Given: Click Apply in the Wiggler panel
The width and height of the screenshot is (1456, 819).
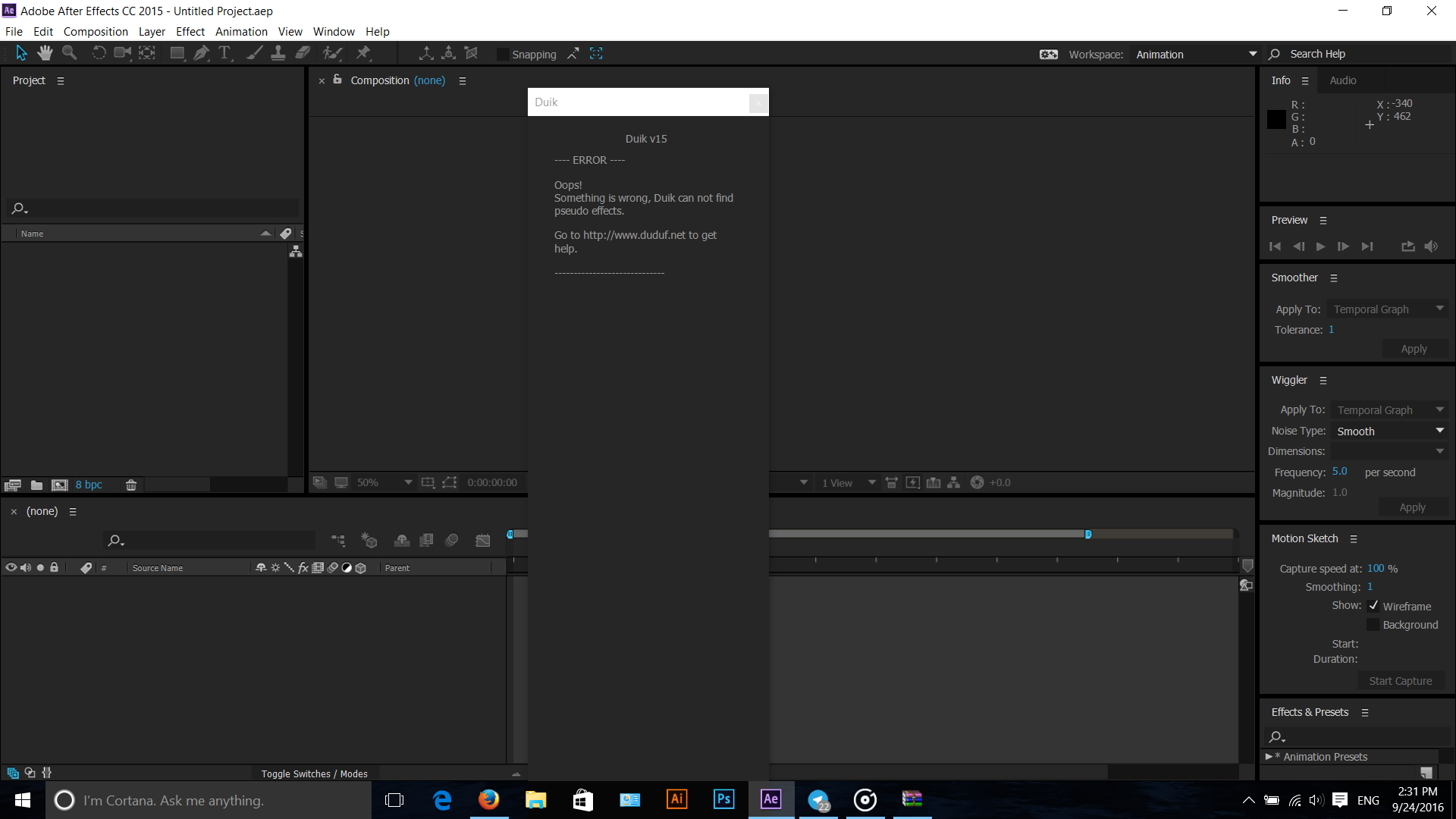Looking at the screenshot, I should coord(1412,507).
